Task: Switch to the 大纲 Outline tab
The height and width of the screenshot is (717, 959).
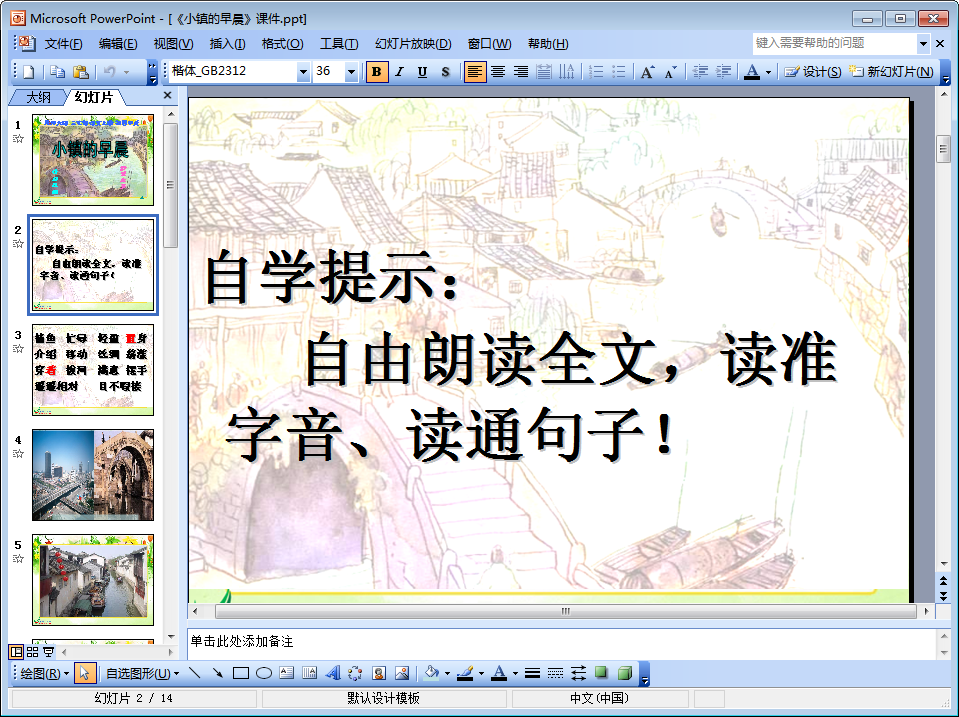Action: (x=38, y=97)
